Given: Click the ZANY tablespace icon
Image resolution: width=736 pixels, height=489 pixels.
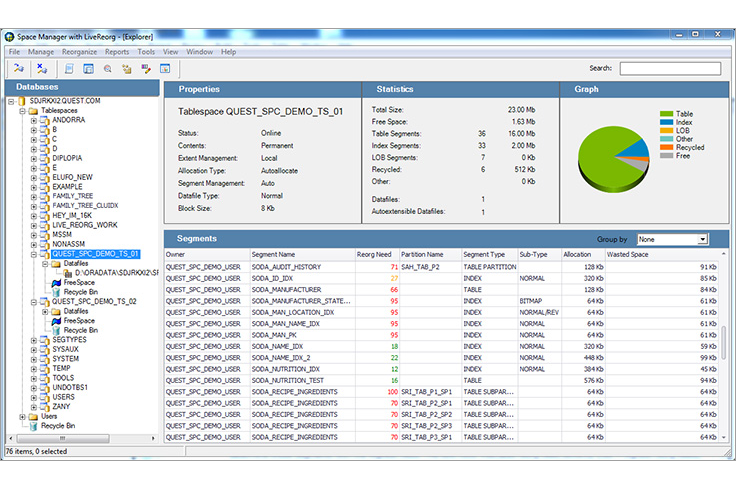Looking at the screenshot, I should (45, 407).
